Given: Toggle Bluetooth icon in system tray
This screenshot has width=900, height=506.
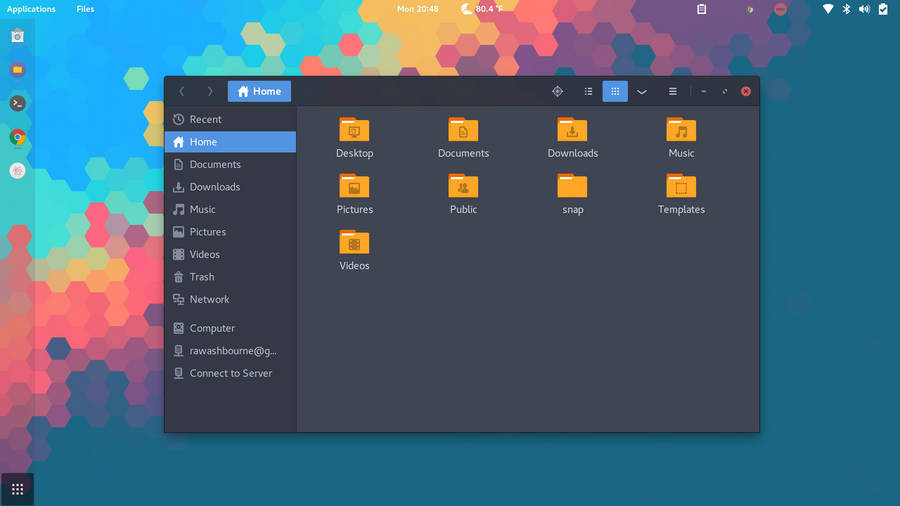Looking at the screenshot, I should 845,9.
